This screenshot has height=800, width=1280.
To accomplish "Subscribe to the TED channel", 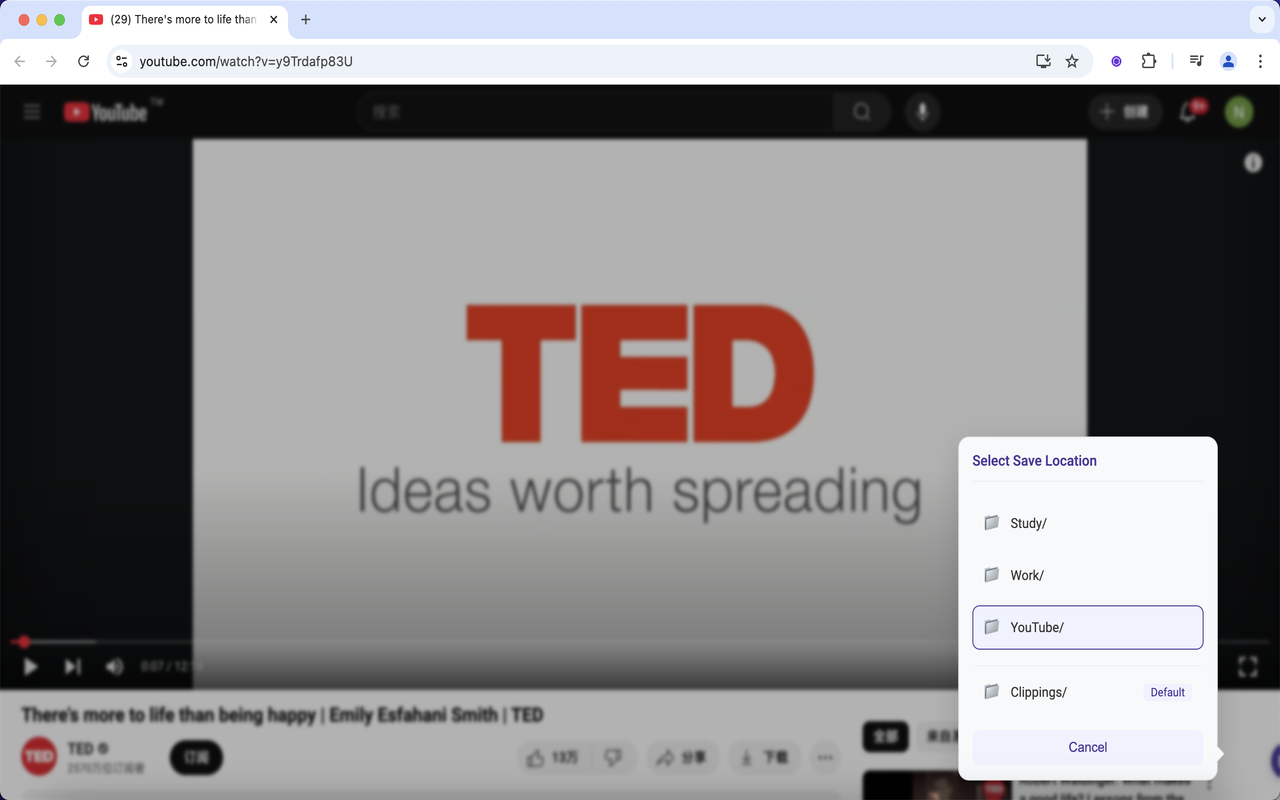I will [x=196, y=758].
